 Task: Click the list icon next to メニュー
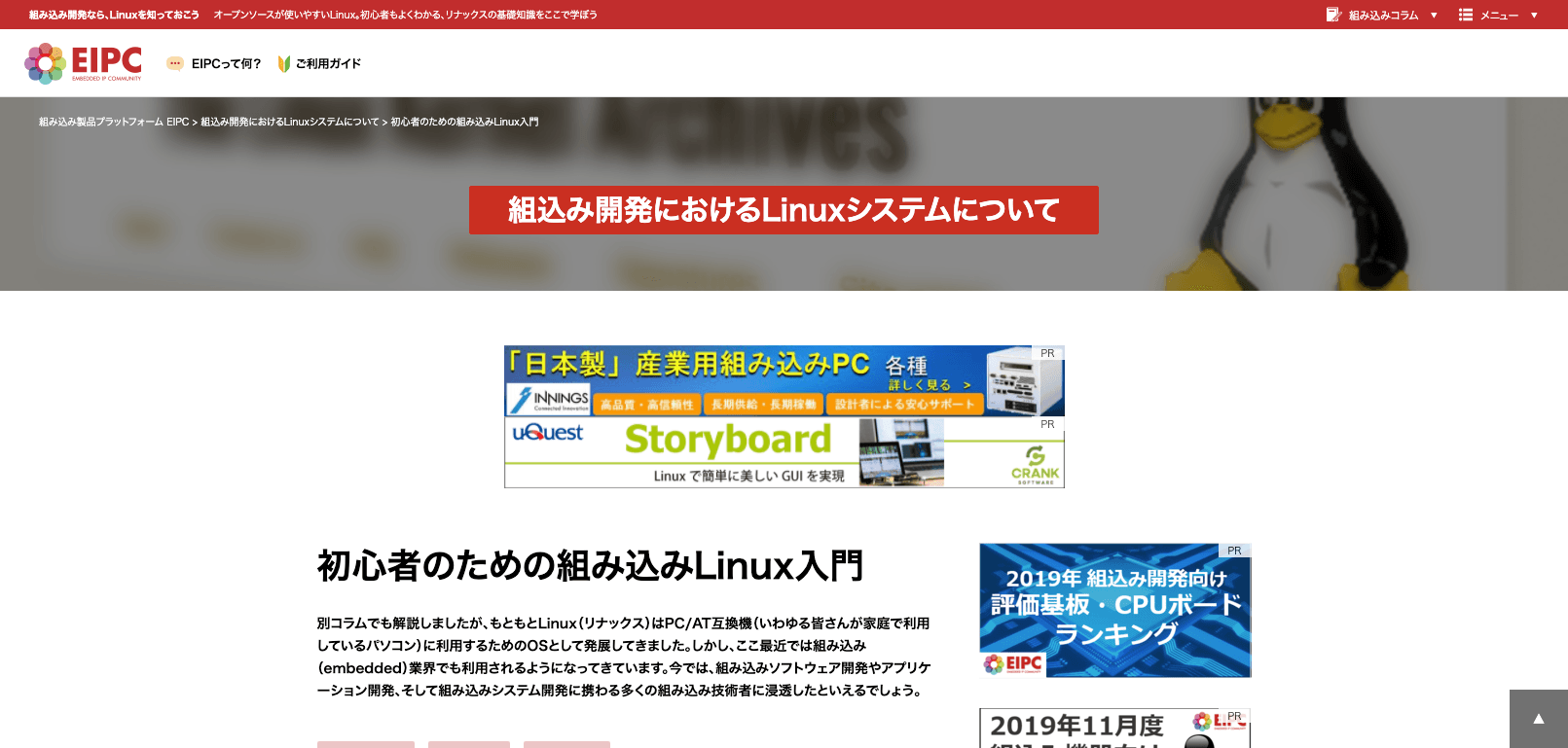(1465, 15)
